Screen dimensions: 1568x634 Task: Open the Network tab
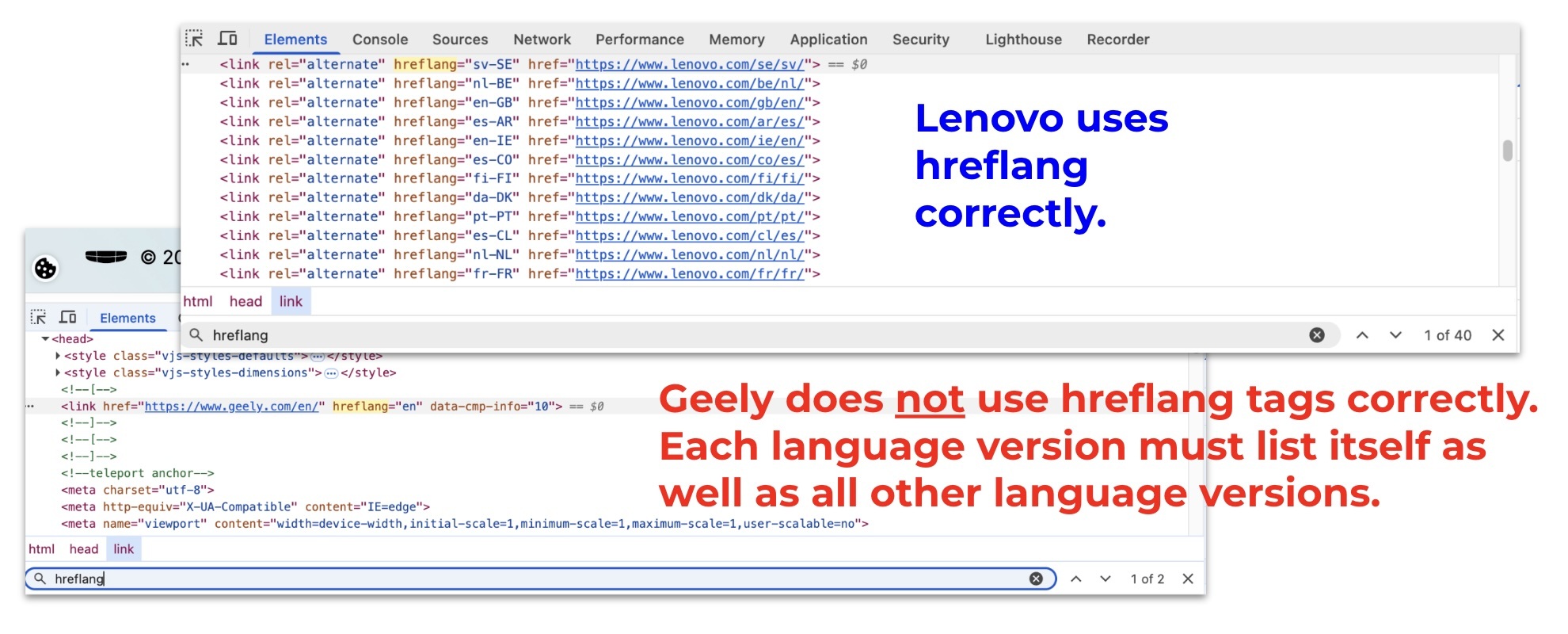[542, 39]
